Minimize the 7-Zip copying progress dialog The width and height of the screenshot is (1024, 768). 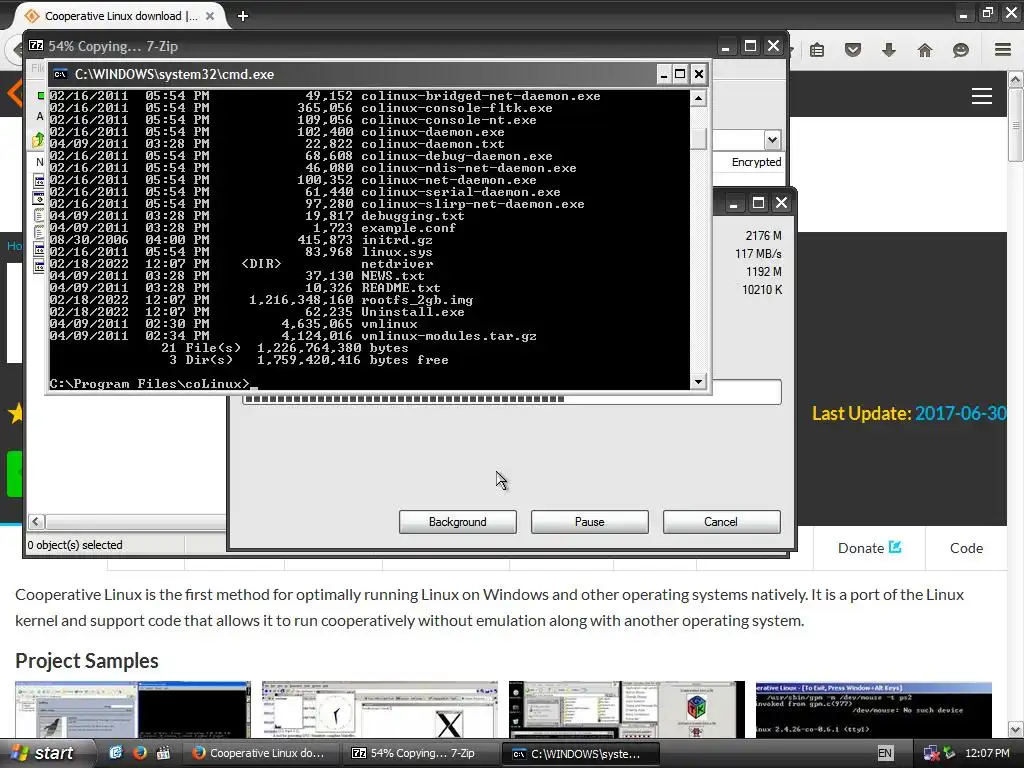click(x=733, y=203)
